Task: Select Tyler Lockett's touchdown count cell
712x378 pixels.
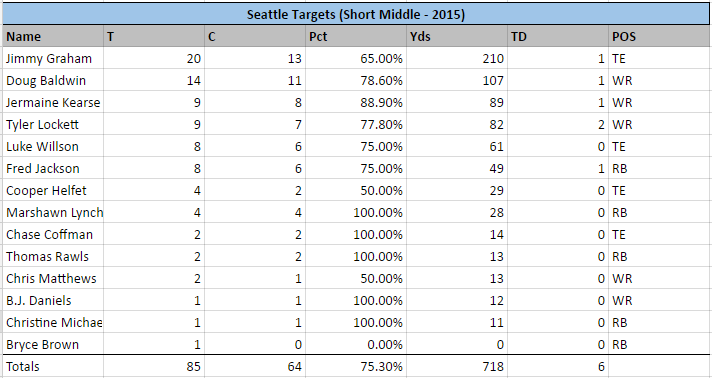Action: 558,124
